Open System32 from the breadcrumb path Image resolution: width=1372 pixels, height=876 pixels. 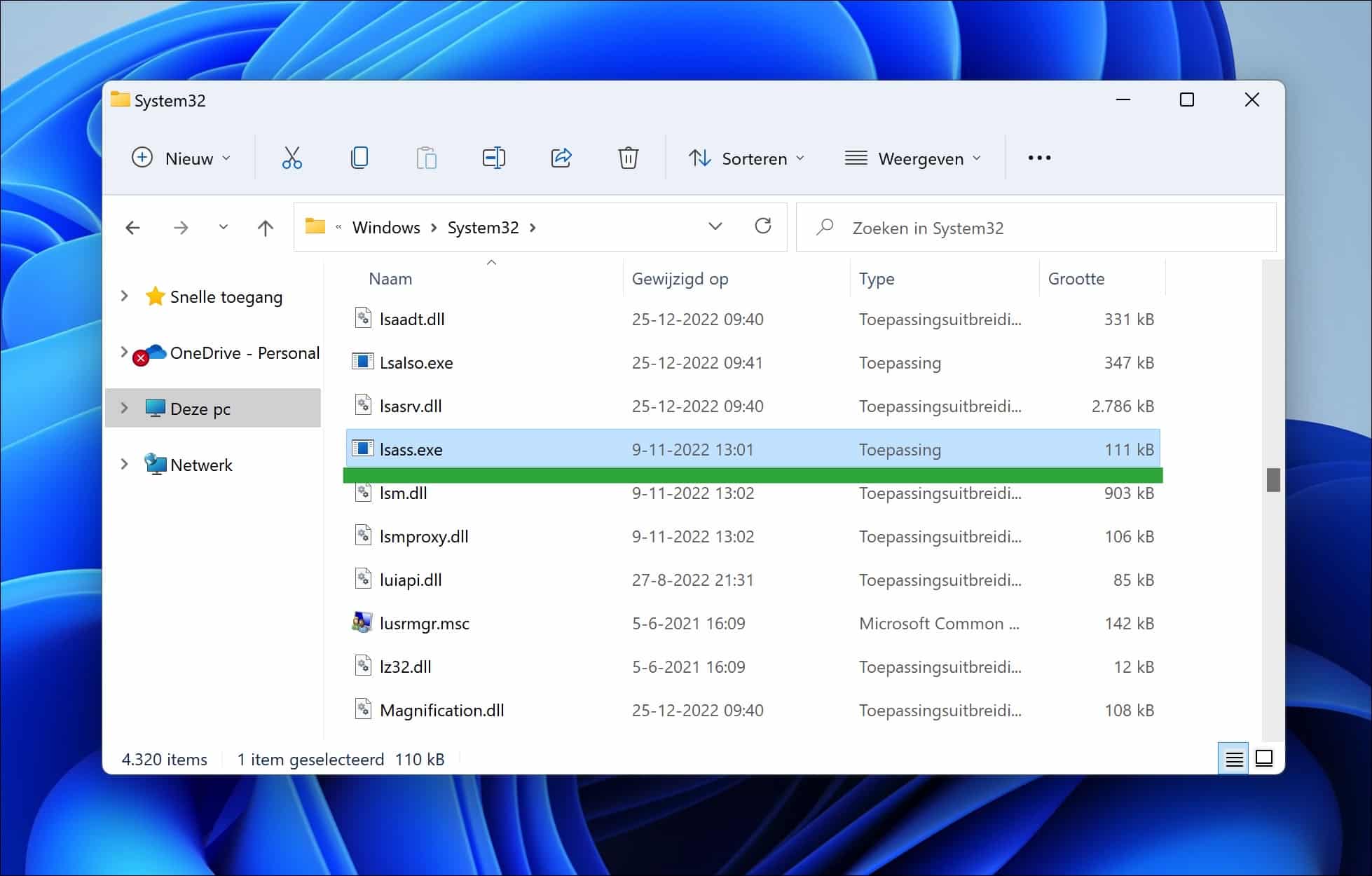tap(482, 227)
